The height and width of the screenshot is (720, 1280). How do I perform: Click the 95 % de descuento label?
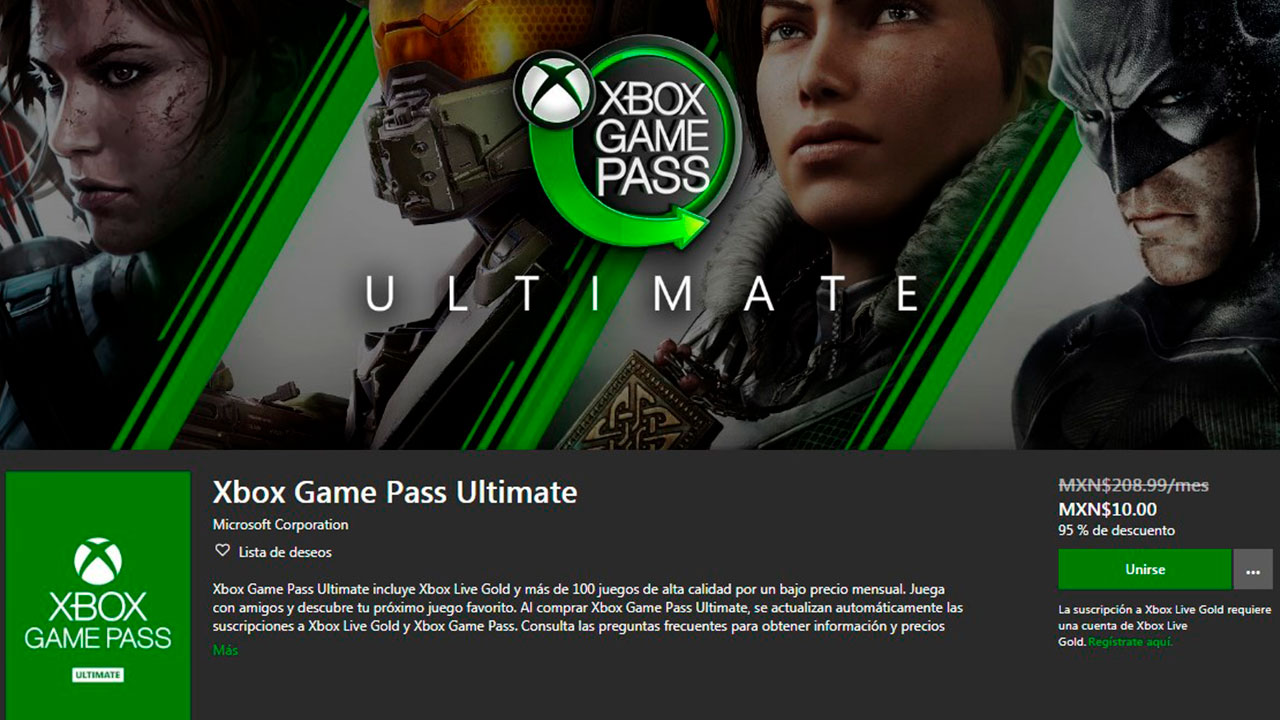pos(1117,531)
